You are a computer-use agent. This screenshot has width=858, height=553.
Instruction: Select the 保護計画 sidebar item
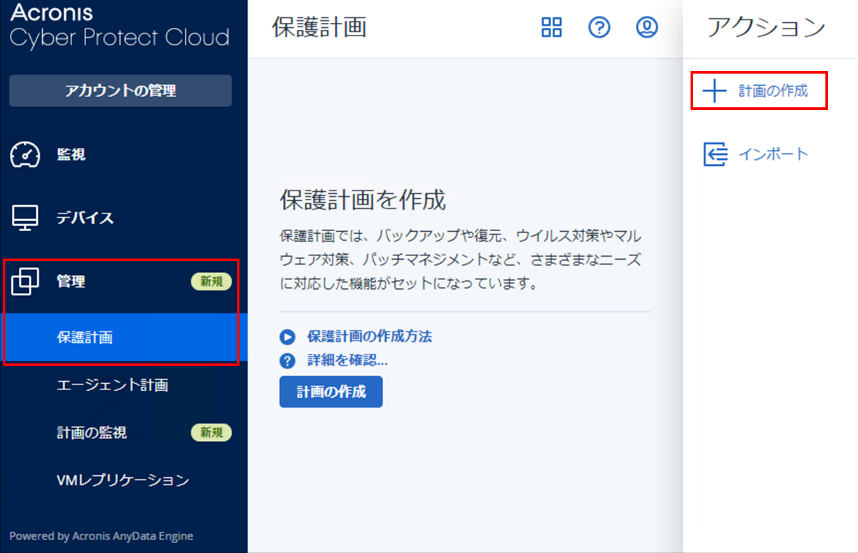(x=124, y=337)
